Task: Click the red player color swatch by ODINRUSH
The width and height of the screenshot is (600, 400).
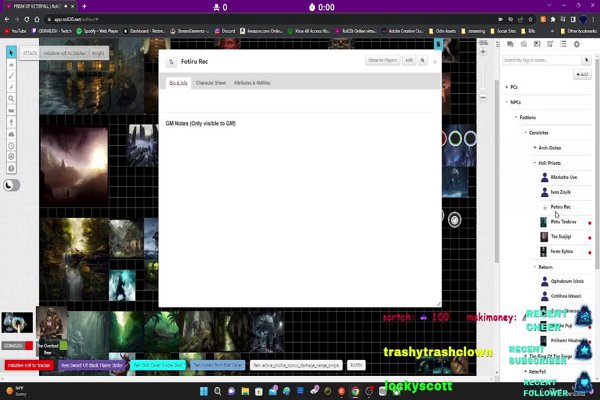Action: click(29, 346)
